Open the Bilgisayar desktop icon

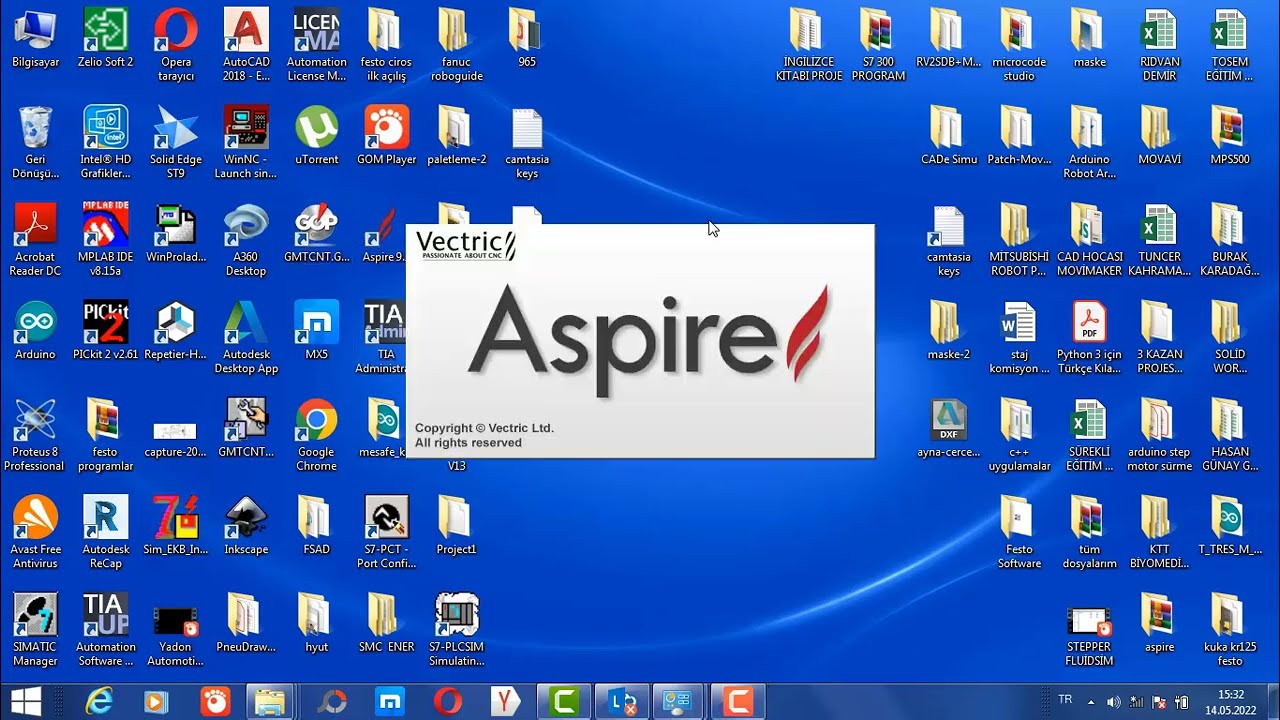click(35, 40)
